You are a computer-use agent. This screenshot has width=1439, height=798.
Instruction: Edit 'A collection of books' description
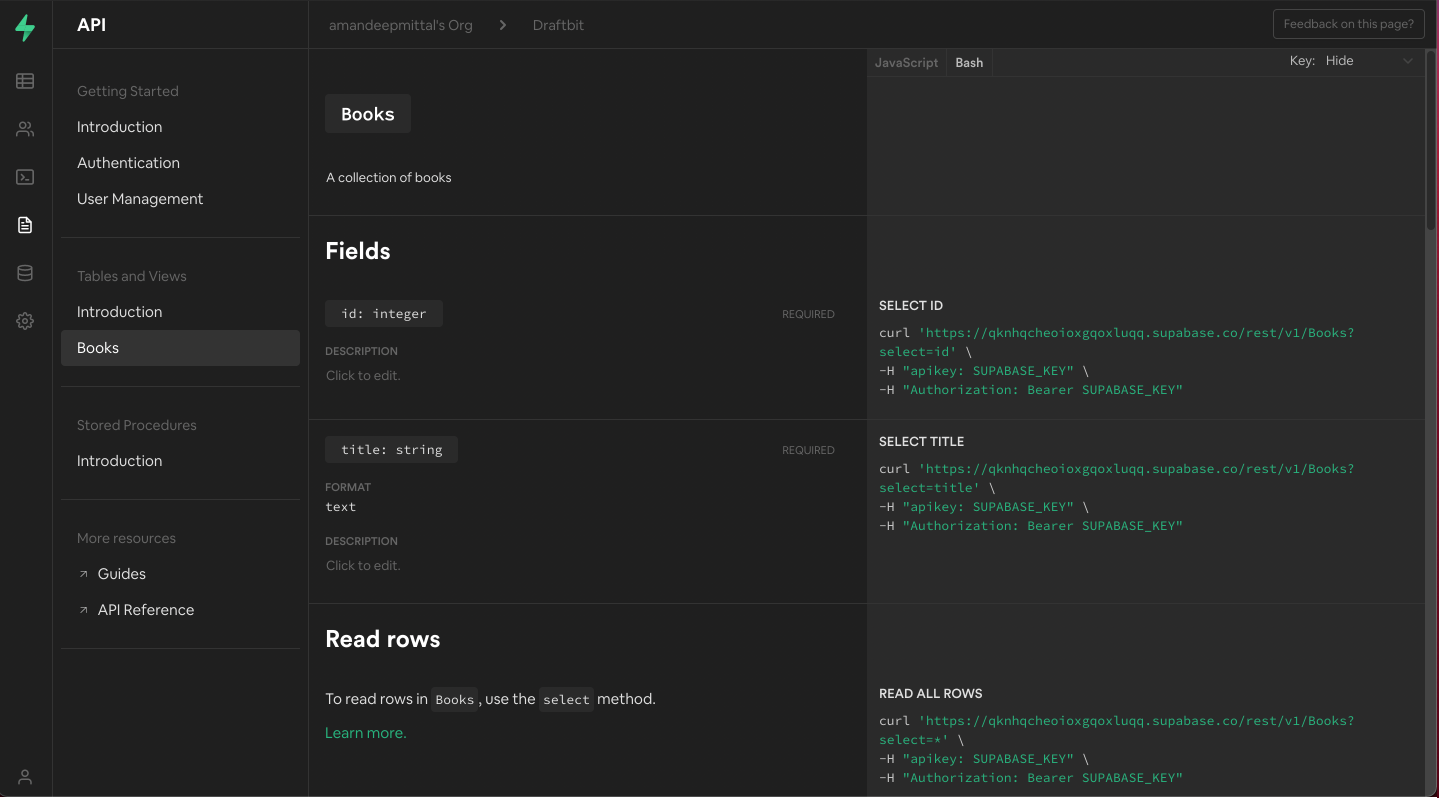click(x=389, y=177)
